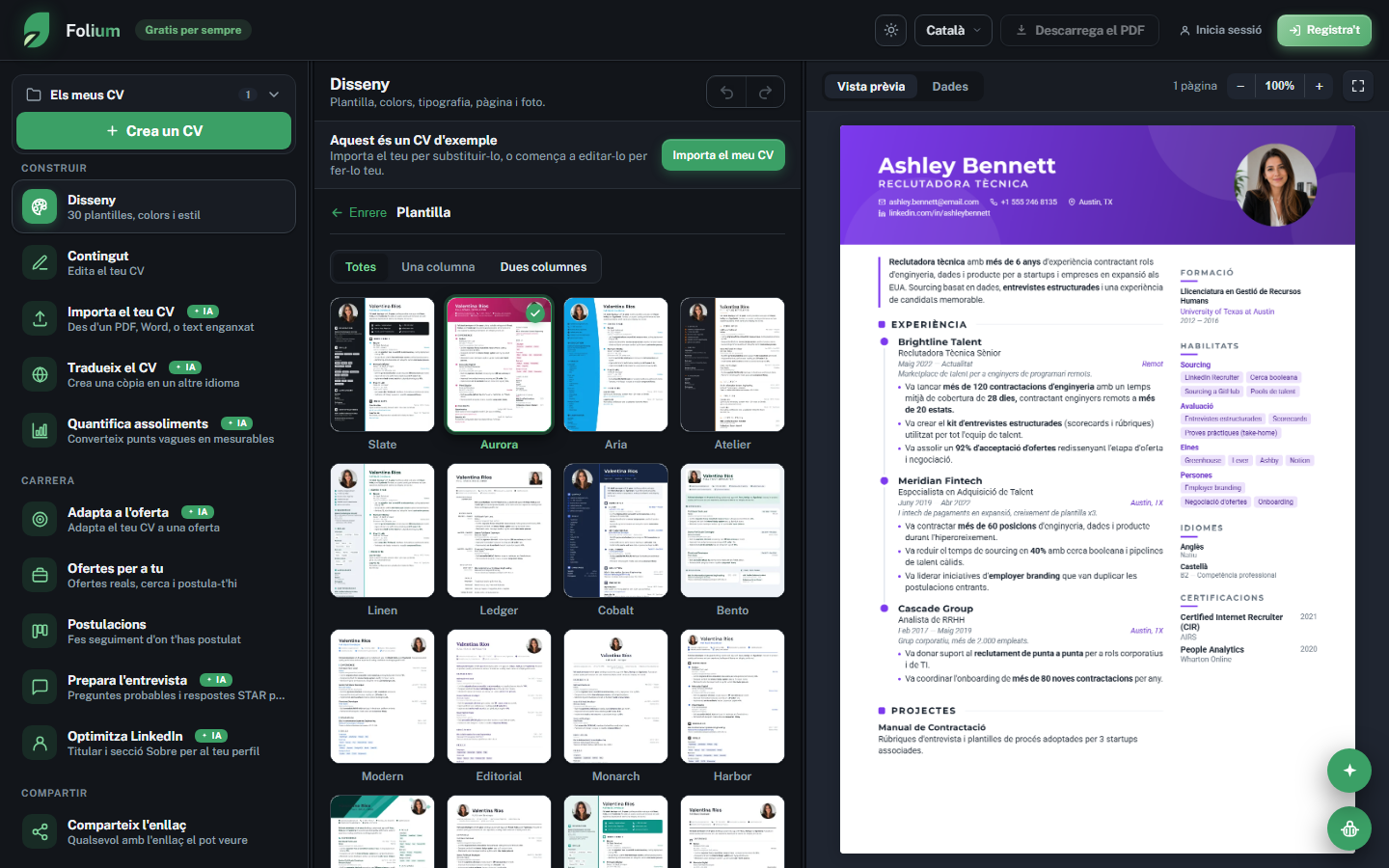Choose the Cobalt template thumbnail
The height and width of the screenshot is (868, 1389).
[615, 530]
